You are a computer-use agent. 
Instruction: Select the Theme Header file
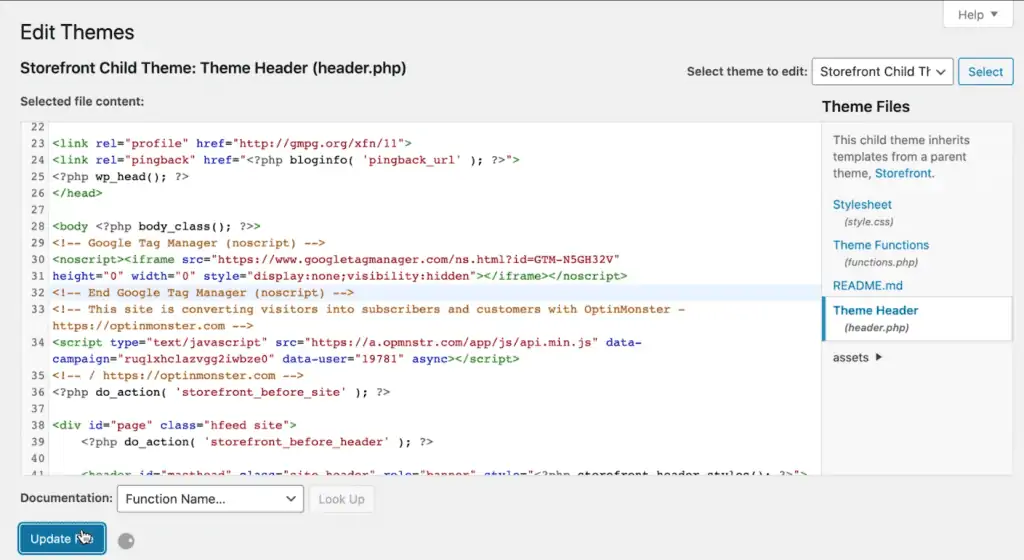917,319
